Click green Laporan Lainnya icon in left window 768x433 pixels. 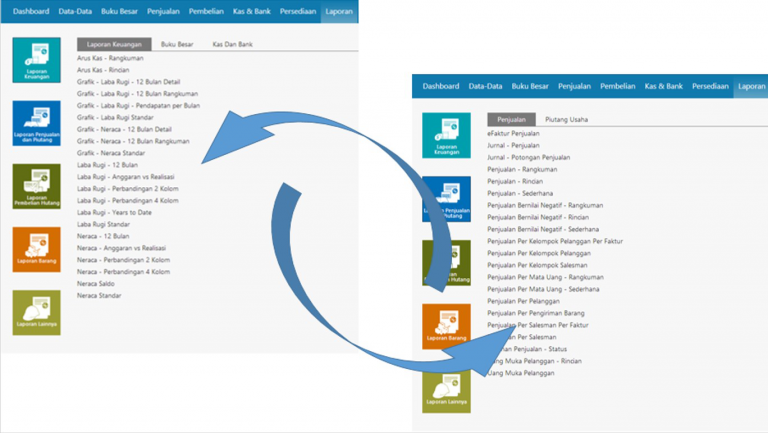pos(36,312)
